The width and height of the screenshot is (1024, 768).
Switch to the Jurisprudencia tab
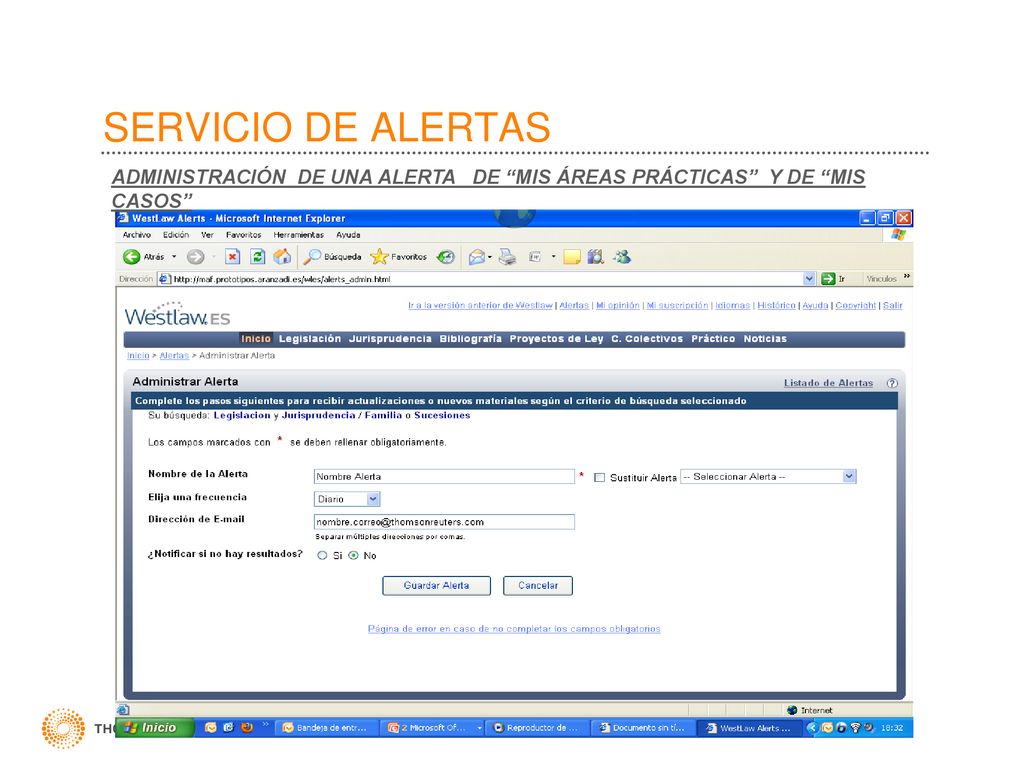[390, 339]
